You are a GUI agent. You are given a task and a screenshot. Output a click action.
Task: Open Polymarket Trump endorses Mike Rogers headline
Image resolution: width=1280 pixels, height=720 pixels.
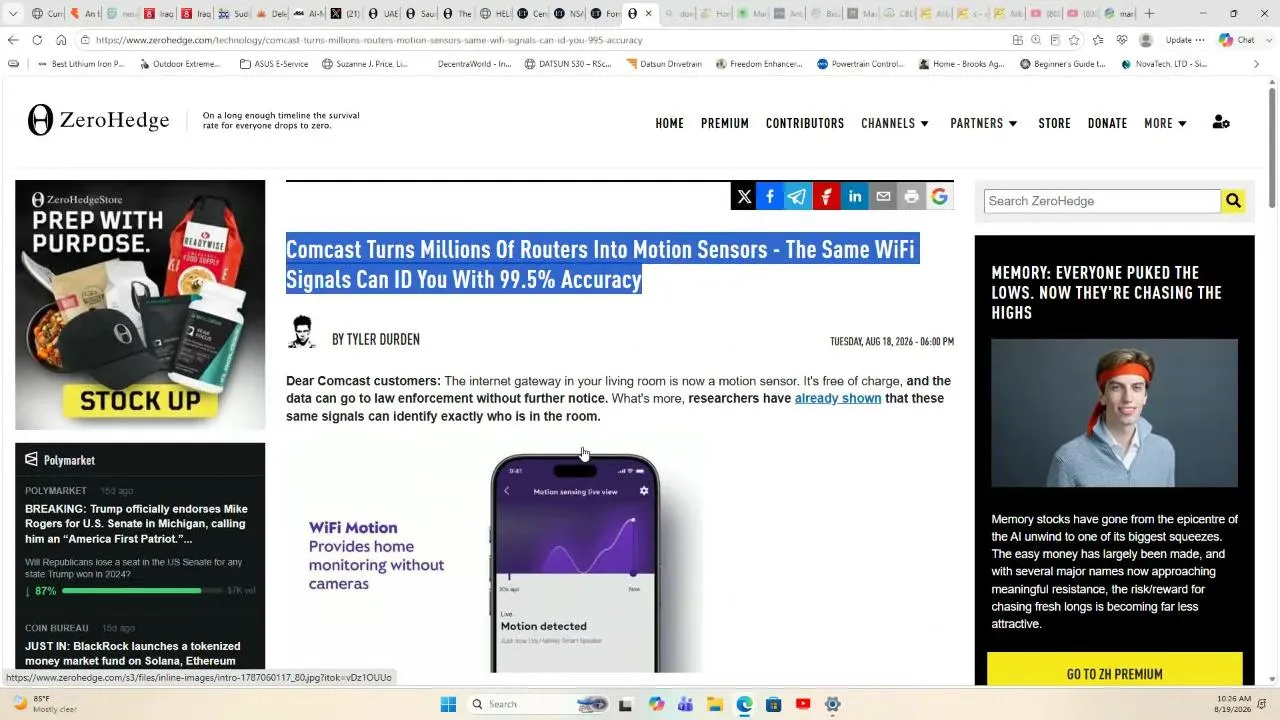[x=137, y=524]
